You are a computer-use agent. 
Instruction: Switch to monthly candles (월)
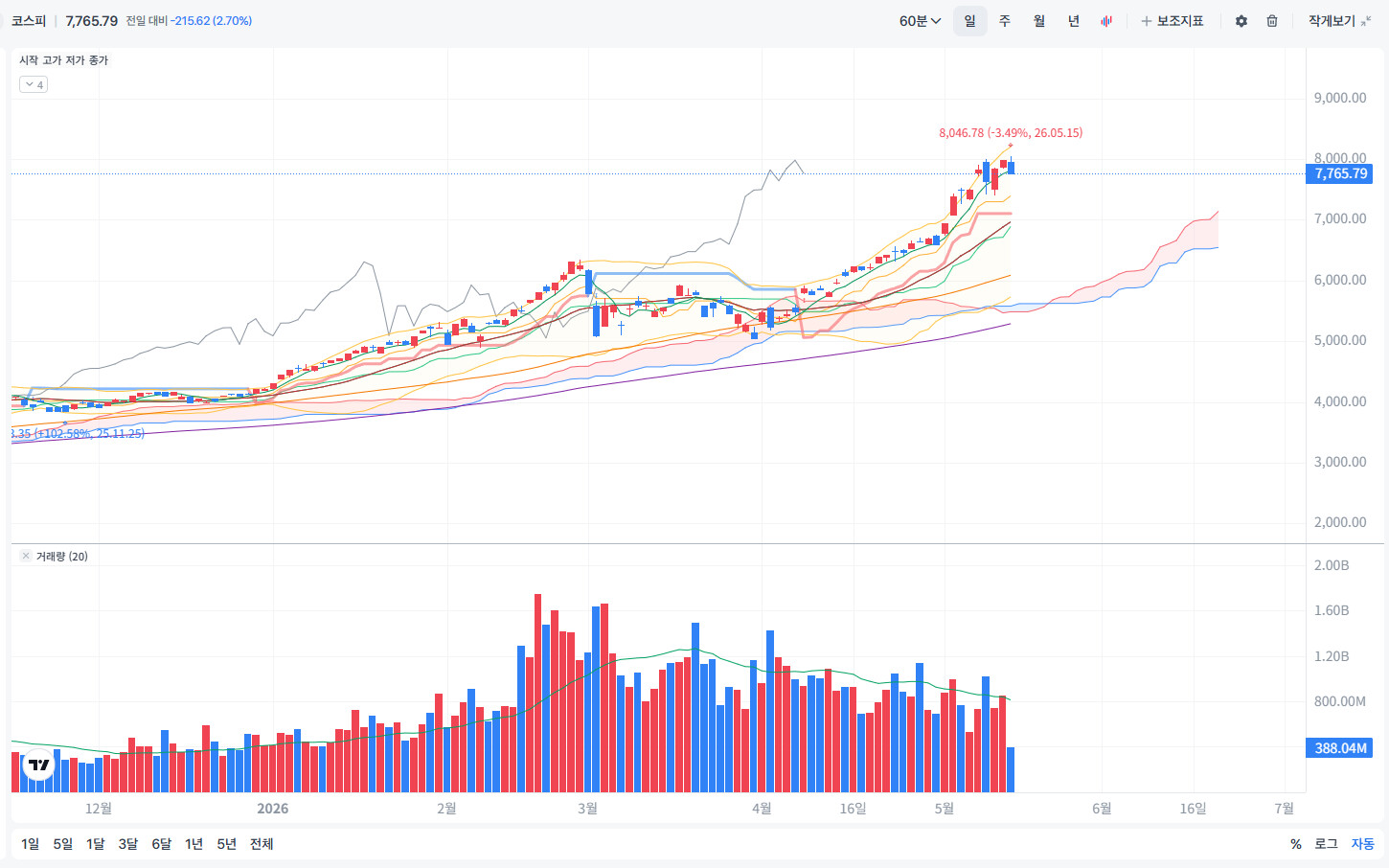click(1039, 21)
